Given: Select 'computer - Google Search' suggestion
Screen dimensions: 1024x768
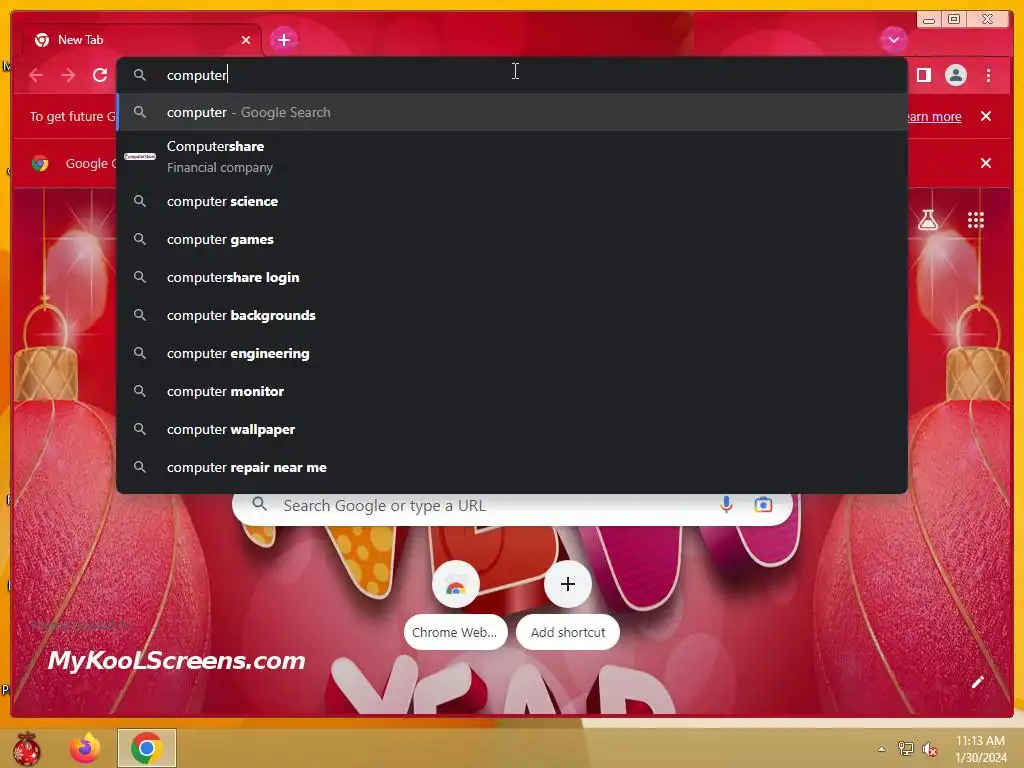Looking at the screenshot, I should 512,112.
